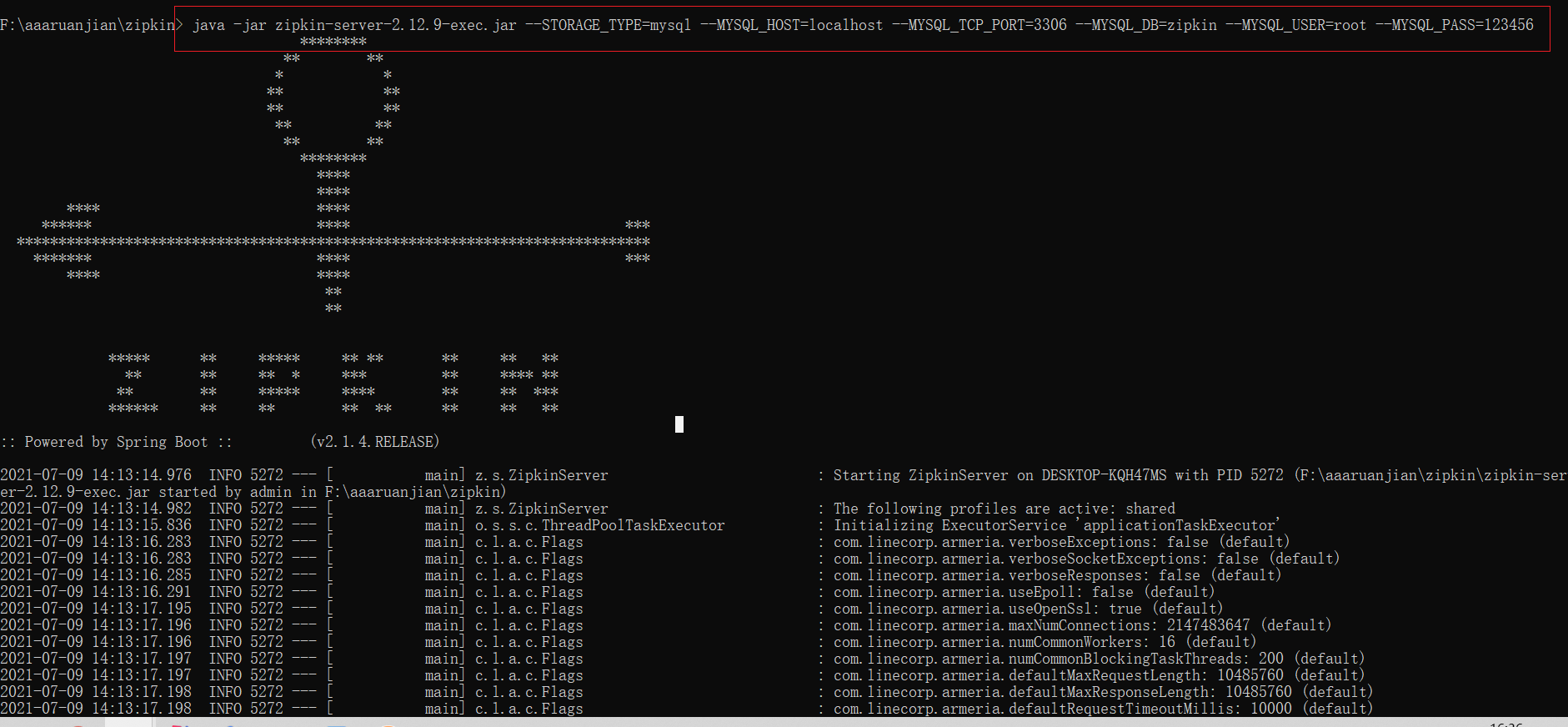Screen dimensions: 1568x727
Task: Click the timestamp 2021-07-09 14:13:16.285
Action: (x=96, y=575)
